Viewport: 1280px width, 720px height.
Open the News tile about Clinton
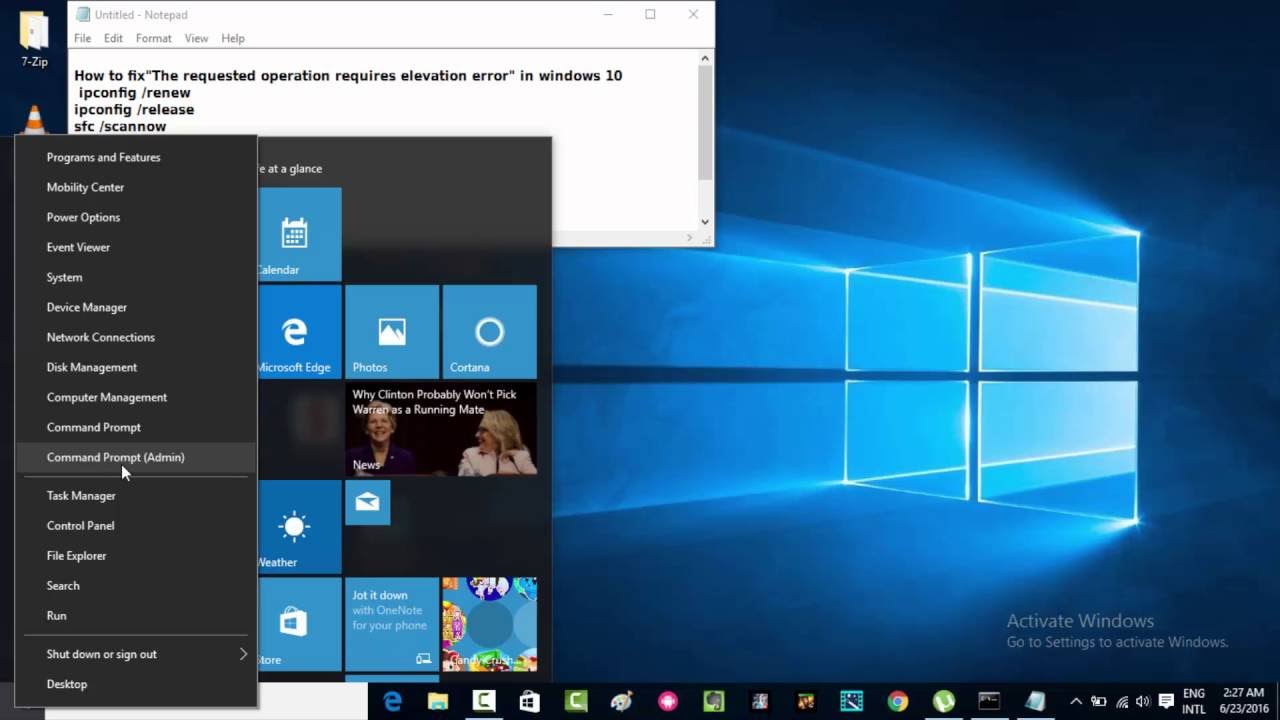[441, 429]
